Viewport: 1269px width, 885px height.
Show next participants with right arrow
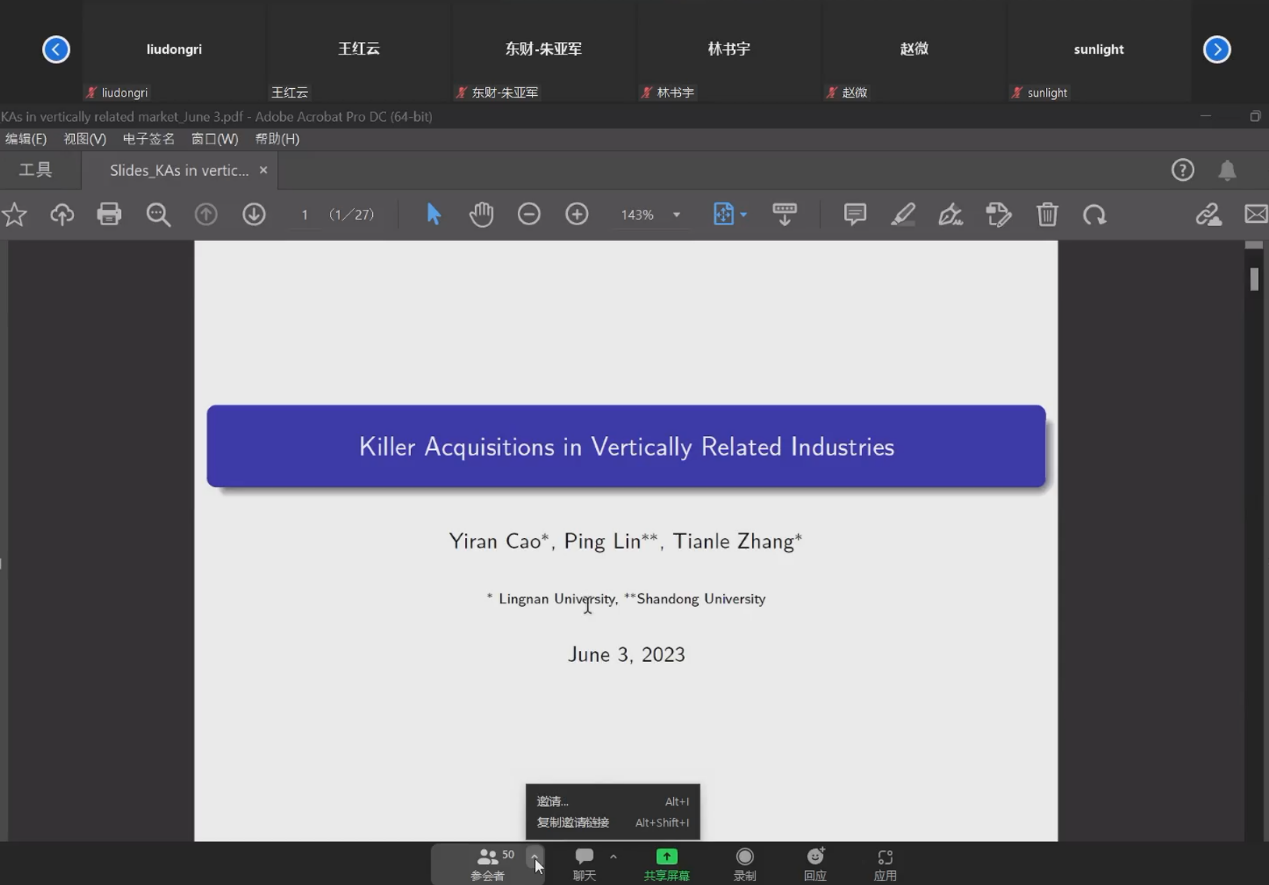(1217, 49)
